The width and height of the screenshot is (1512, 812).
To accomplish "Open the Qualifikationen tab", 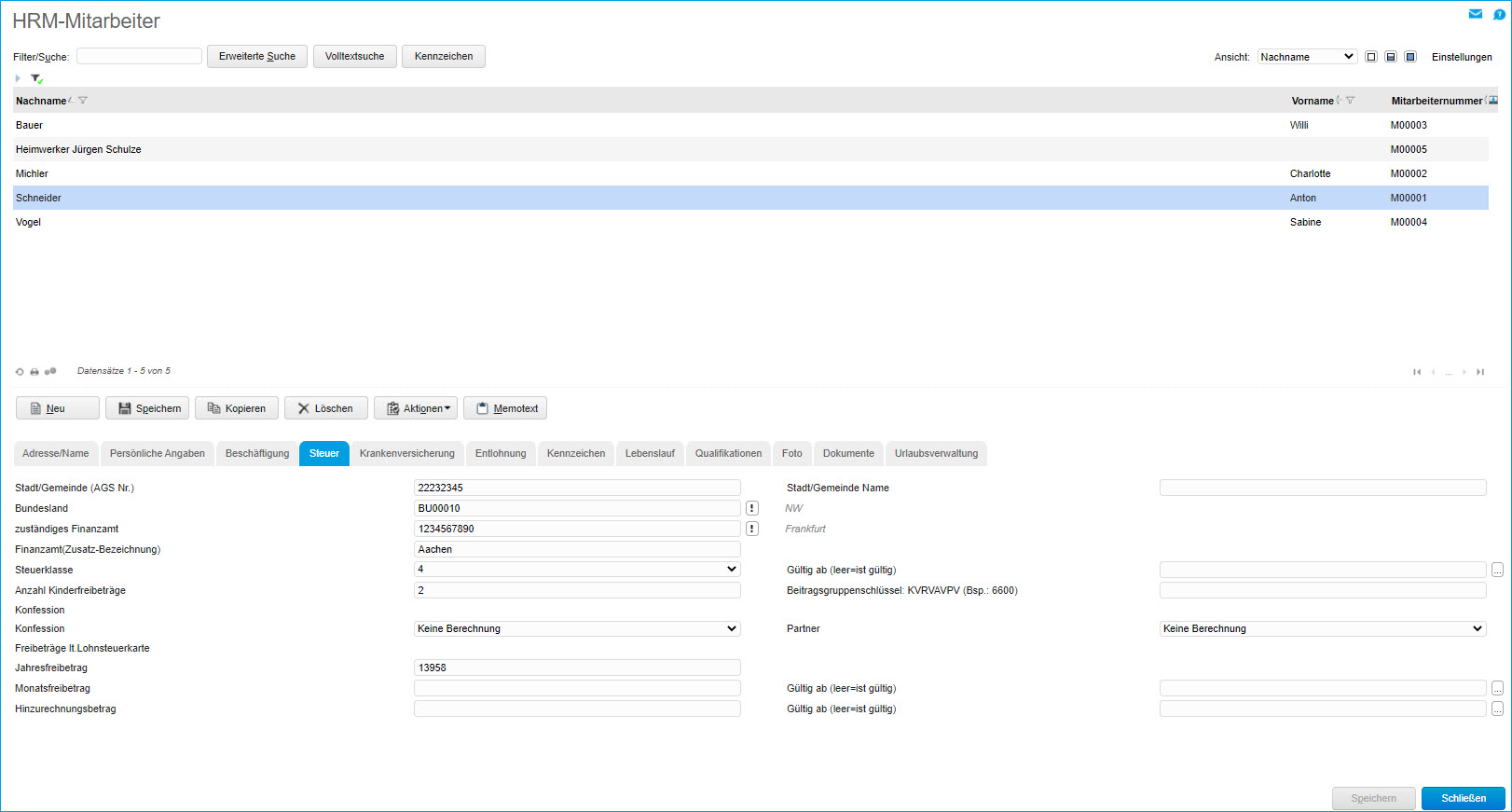I will point(728,453).
